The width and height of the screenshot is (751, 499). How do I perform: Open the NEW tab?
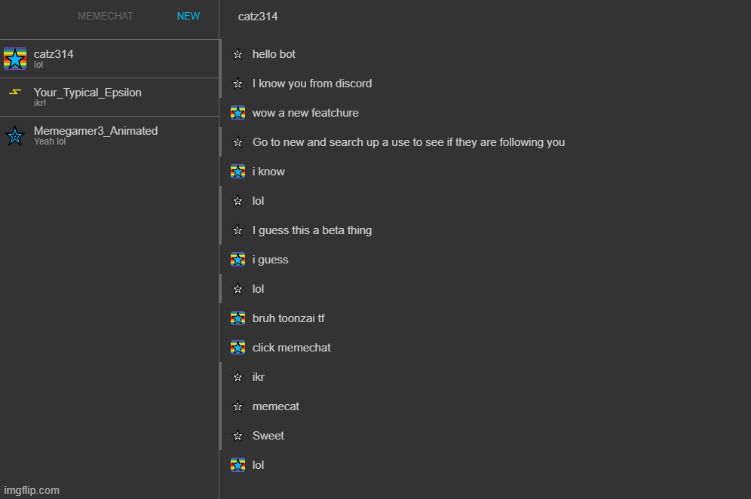pos(188,17)
